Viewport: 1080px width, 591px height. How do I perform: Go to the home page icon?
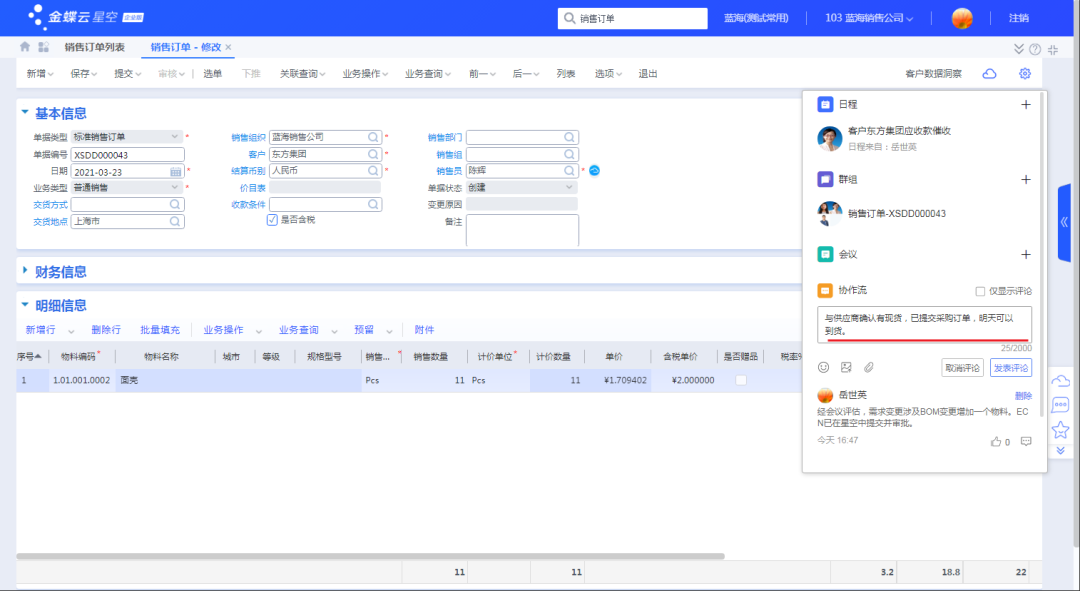pyautogui.click(x=25, y=47)
